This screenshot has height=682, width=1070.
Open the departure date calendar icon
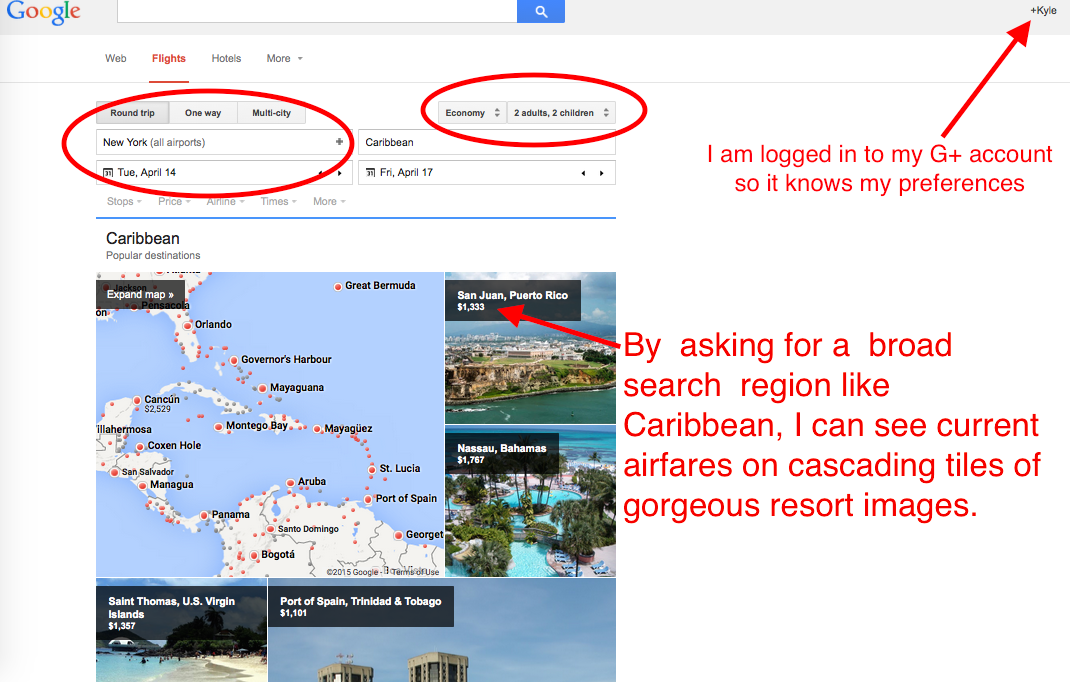coord(108,173)
